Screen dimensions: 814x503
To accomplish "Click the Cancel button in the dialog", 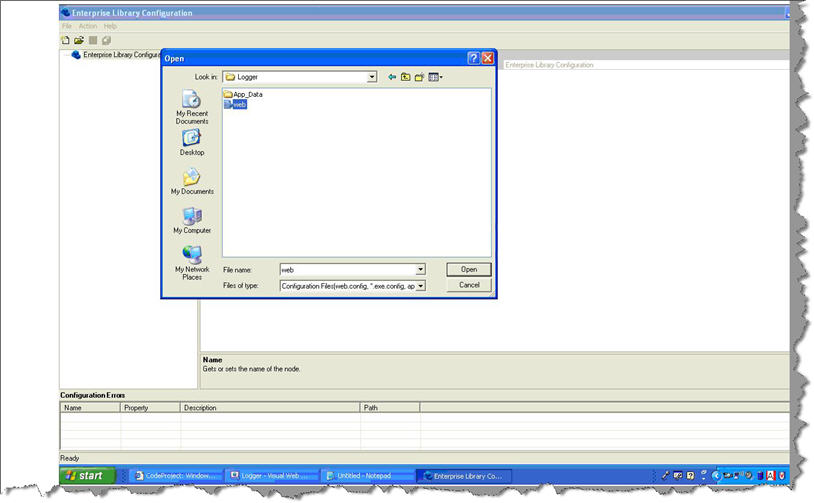I will click(469, 285).
